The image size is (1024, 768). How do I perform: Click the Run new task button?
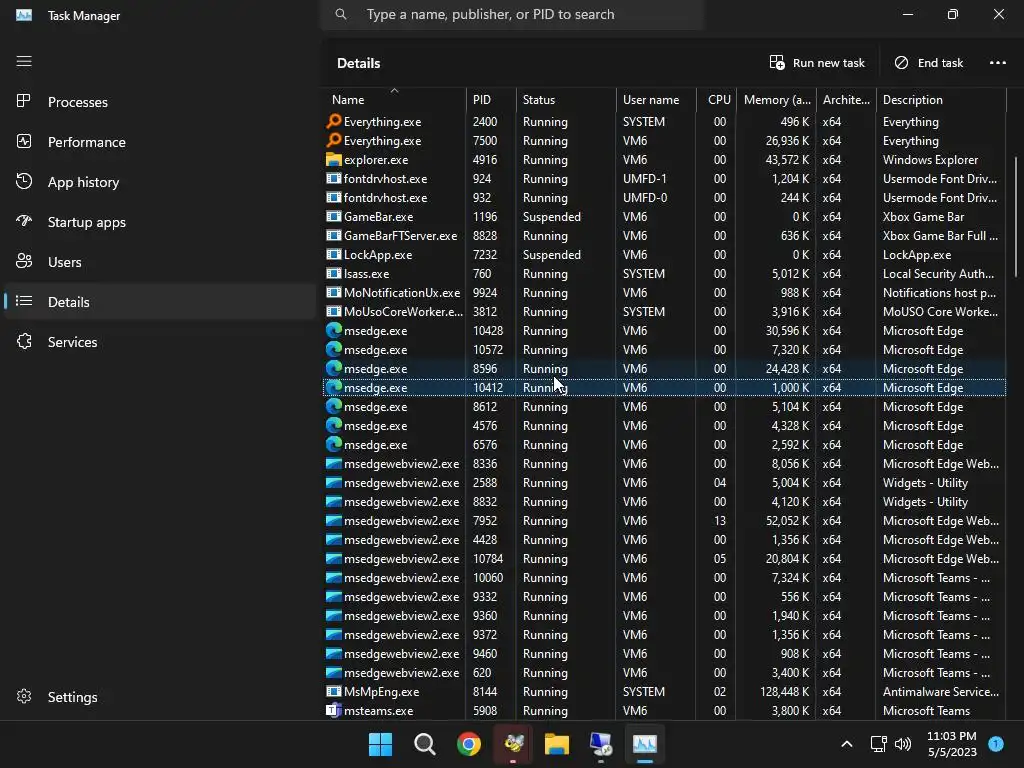(816, 63)
